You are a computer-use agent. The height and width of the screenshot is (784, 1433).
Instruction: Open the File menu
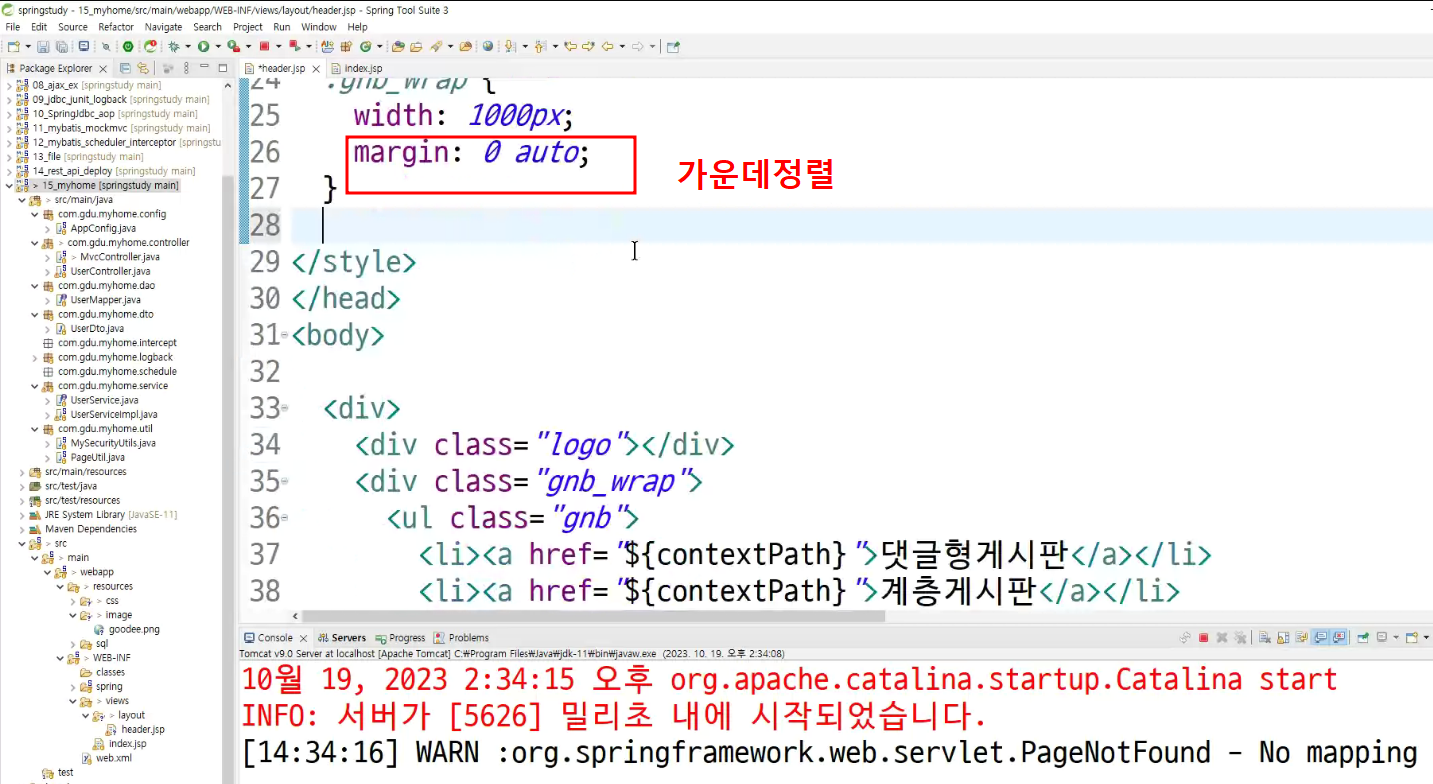pos(12,27)
